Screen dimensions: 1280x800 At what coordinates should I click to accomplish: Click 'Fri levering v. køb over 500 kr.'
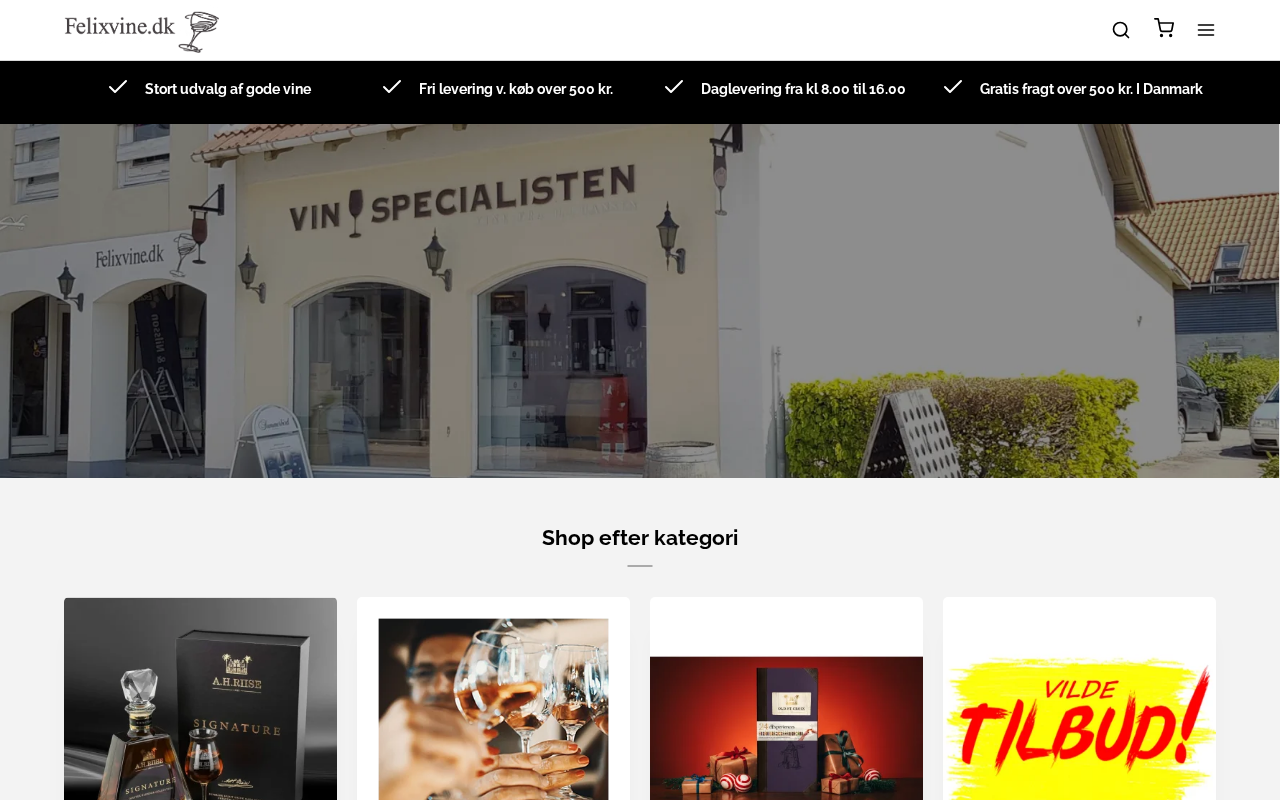[516, 89]
